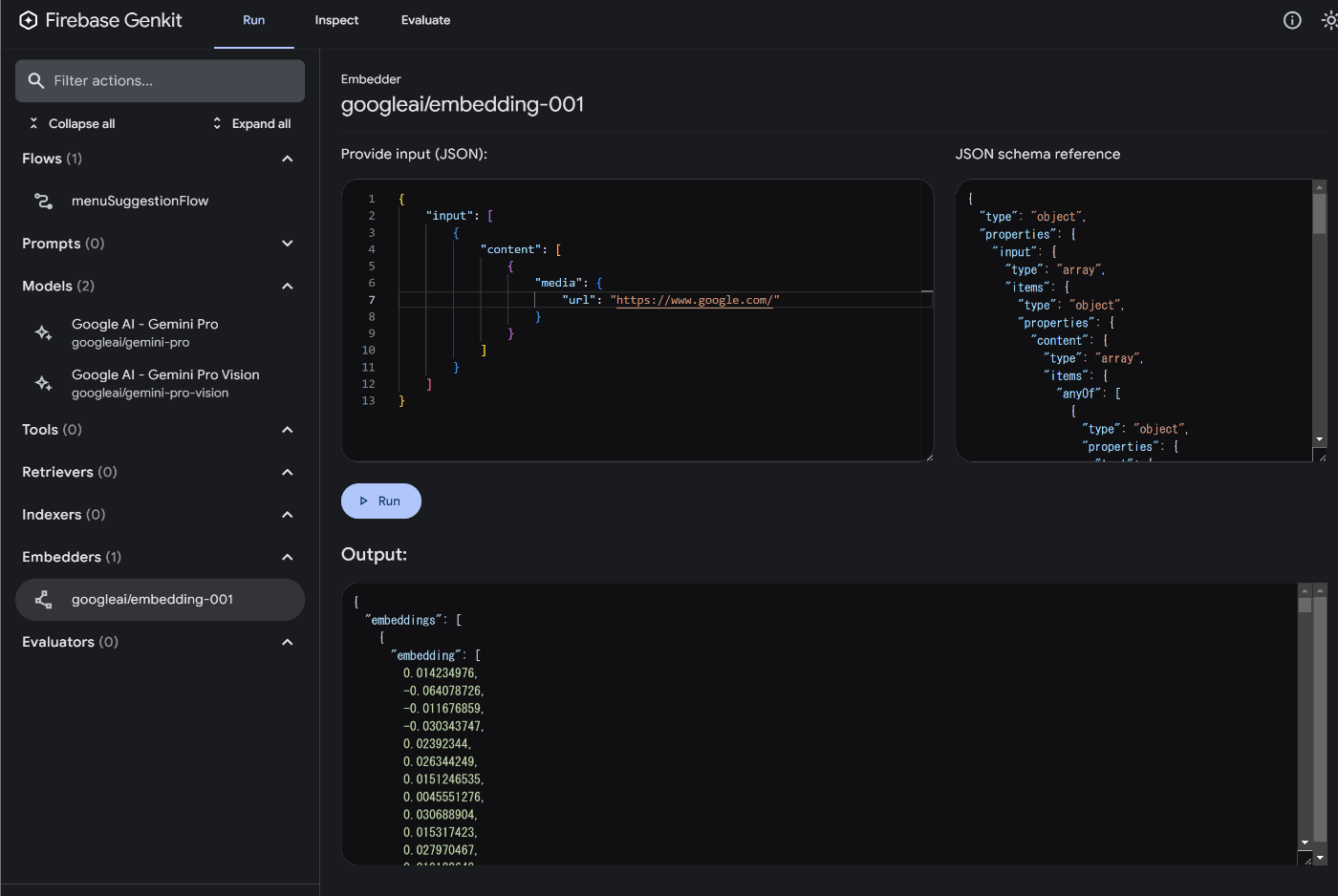Click the Gemini Pro sparkle icon
Viewport: 1338px width, 896px height.
[x=44, y=332]
